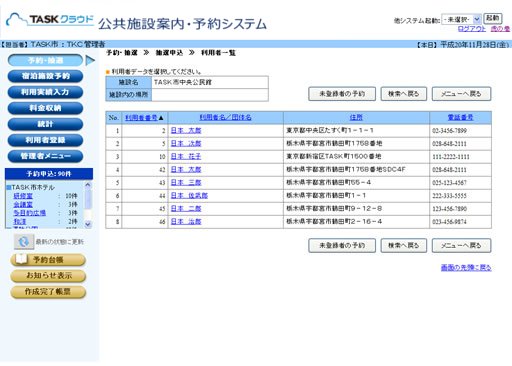The width and height of the screenshot is (512, 366).
Task: Click the 多目的広場 link in the sidebar
Action: click(30, 213)
